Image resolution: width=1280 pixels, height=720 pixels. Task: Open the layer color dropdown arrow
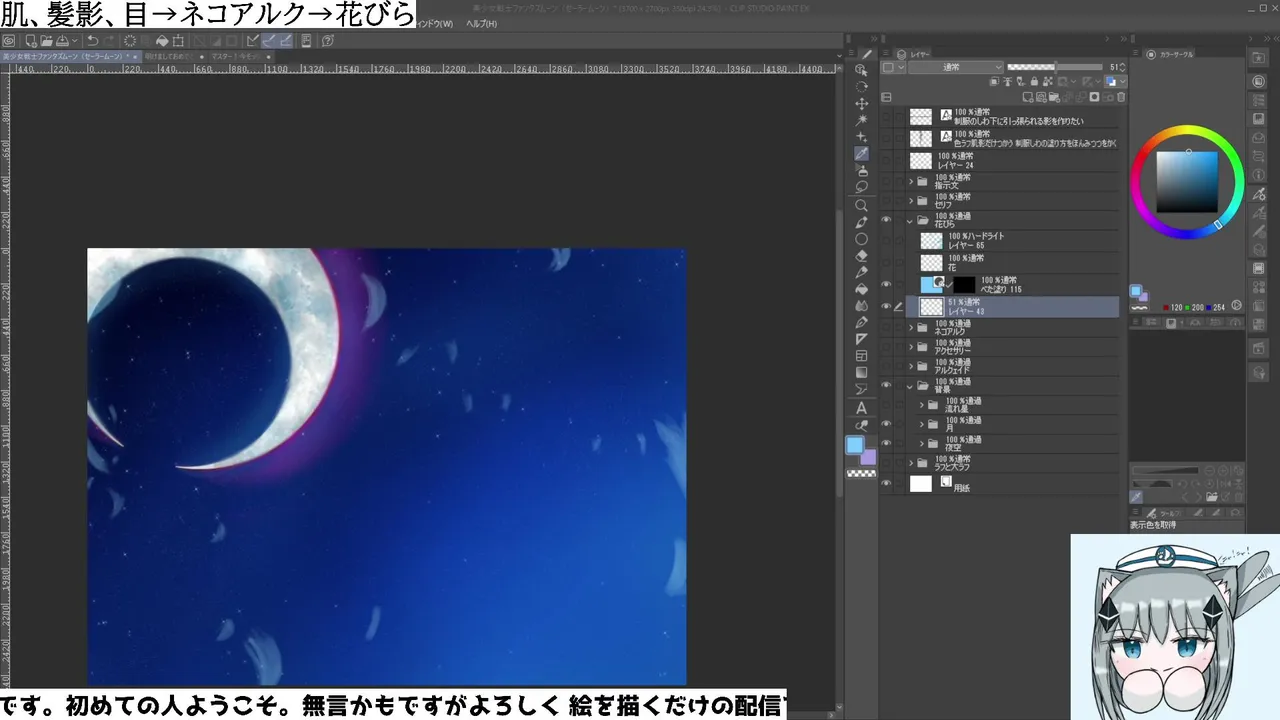1122,82
